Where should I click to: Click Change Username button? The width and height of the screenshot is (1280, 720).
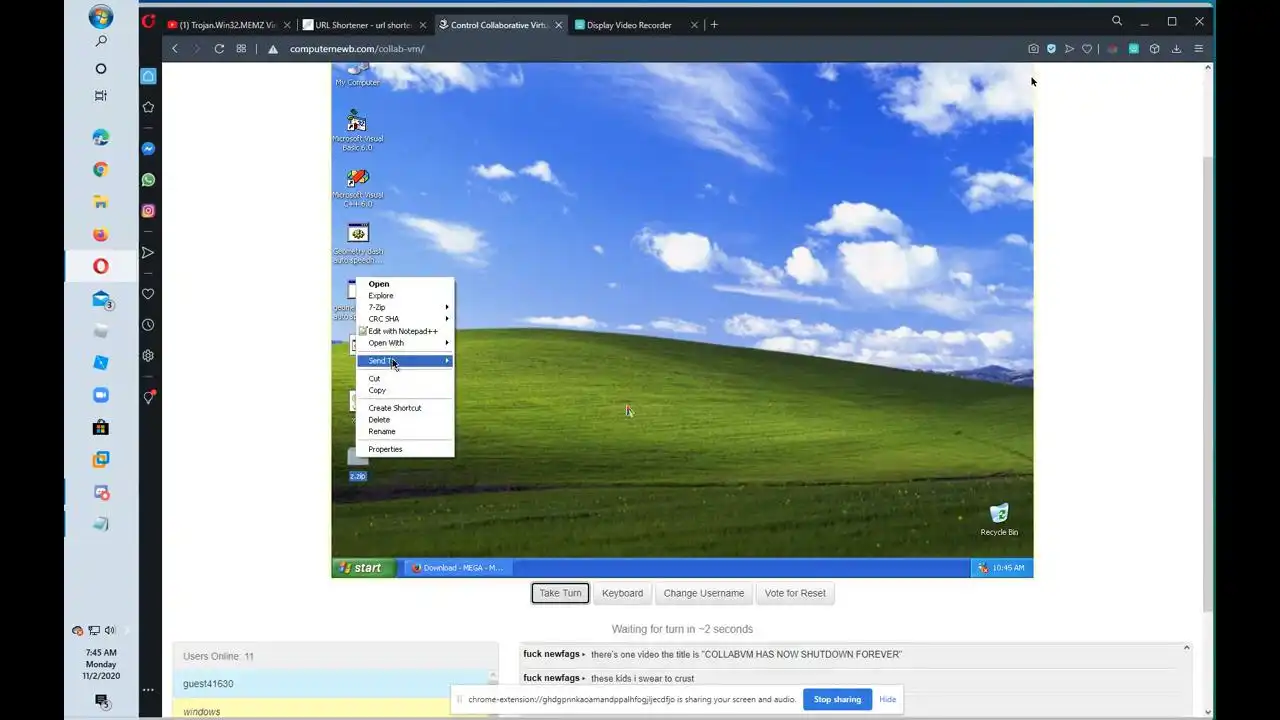pos(704,593)
